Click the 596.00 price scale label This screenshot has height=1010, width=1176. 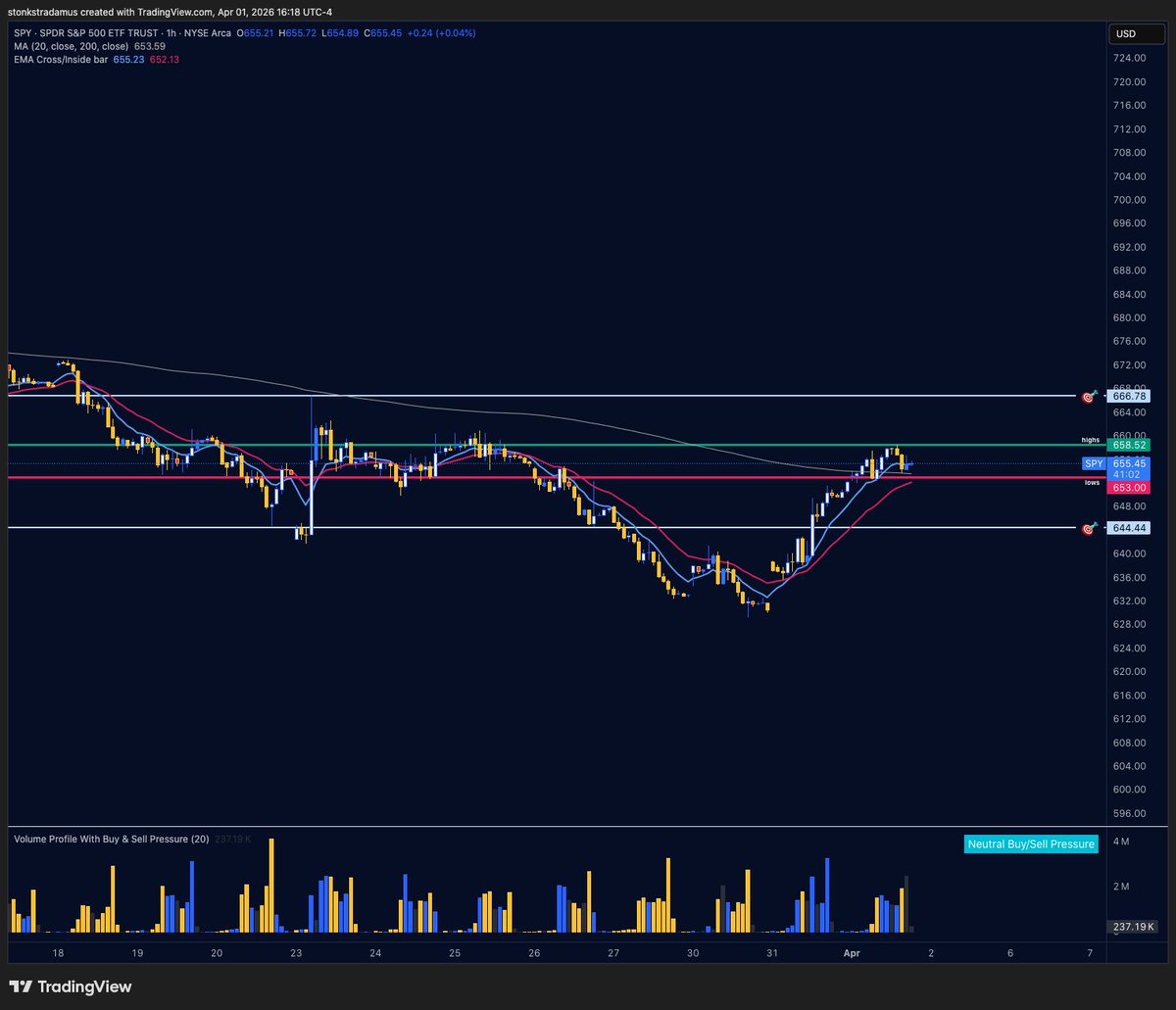point(1130,813)
